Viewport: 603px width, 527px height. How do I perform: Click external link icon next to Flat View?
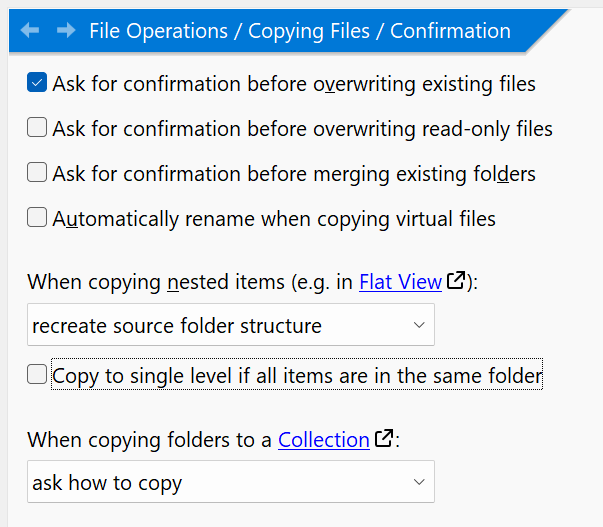tap(456, 280)
